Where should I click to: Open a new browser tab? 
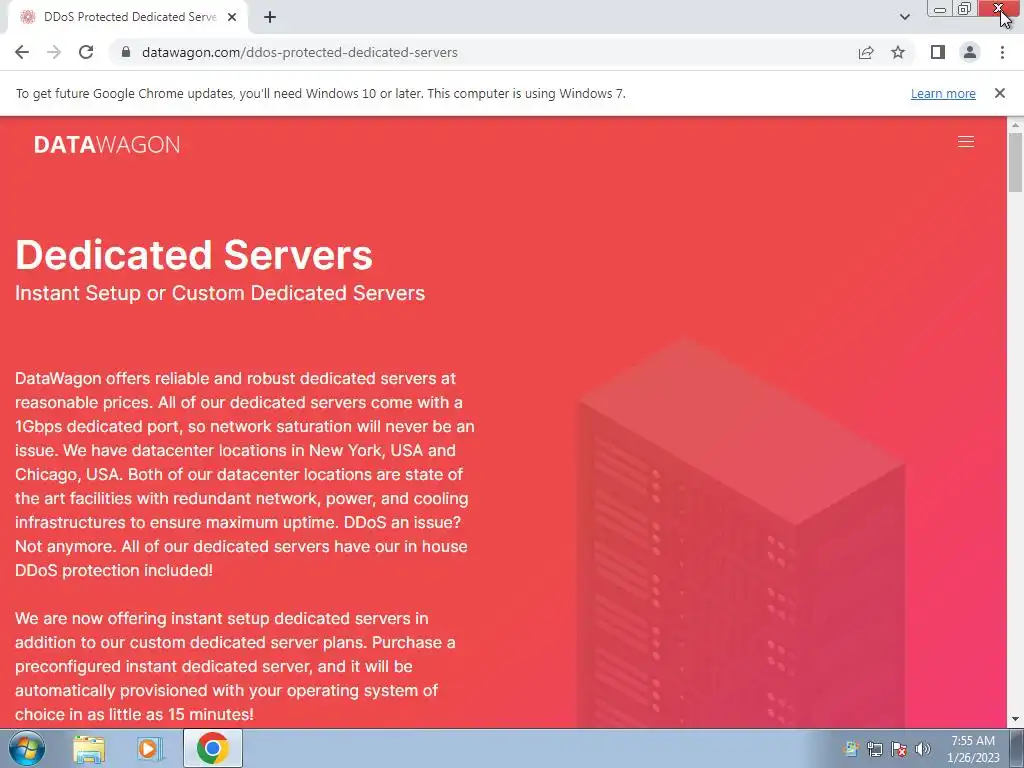[x=270, y=17]
